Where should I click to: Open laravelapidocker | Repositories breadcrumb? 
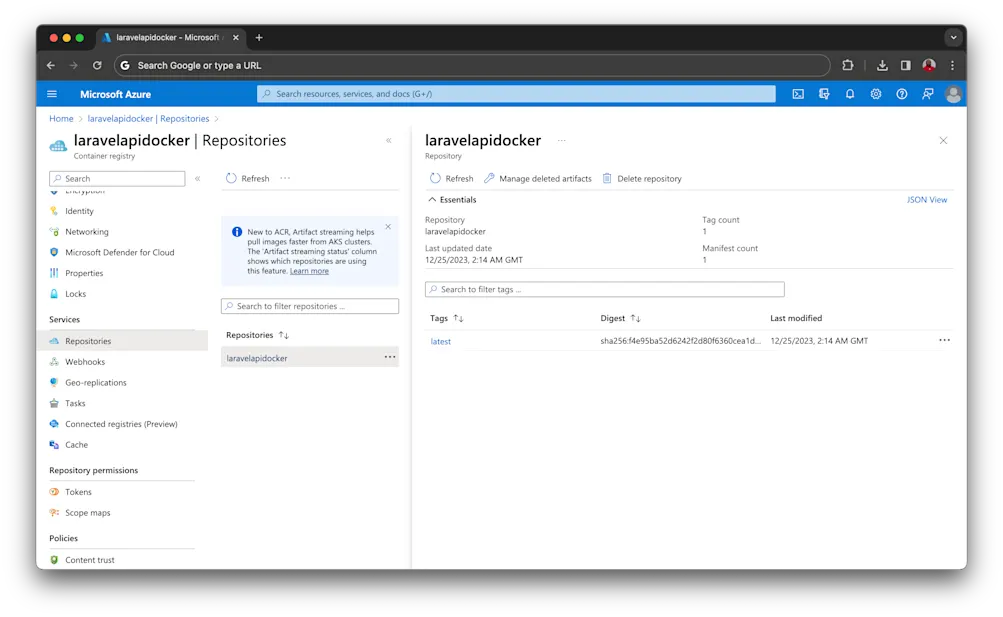click(x=148, y=119)
